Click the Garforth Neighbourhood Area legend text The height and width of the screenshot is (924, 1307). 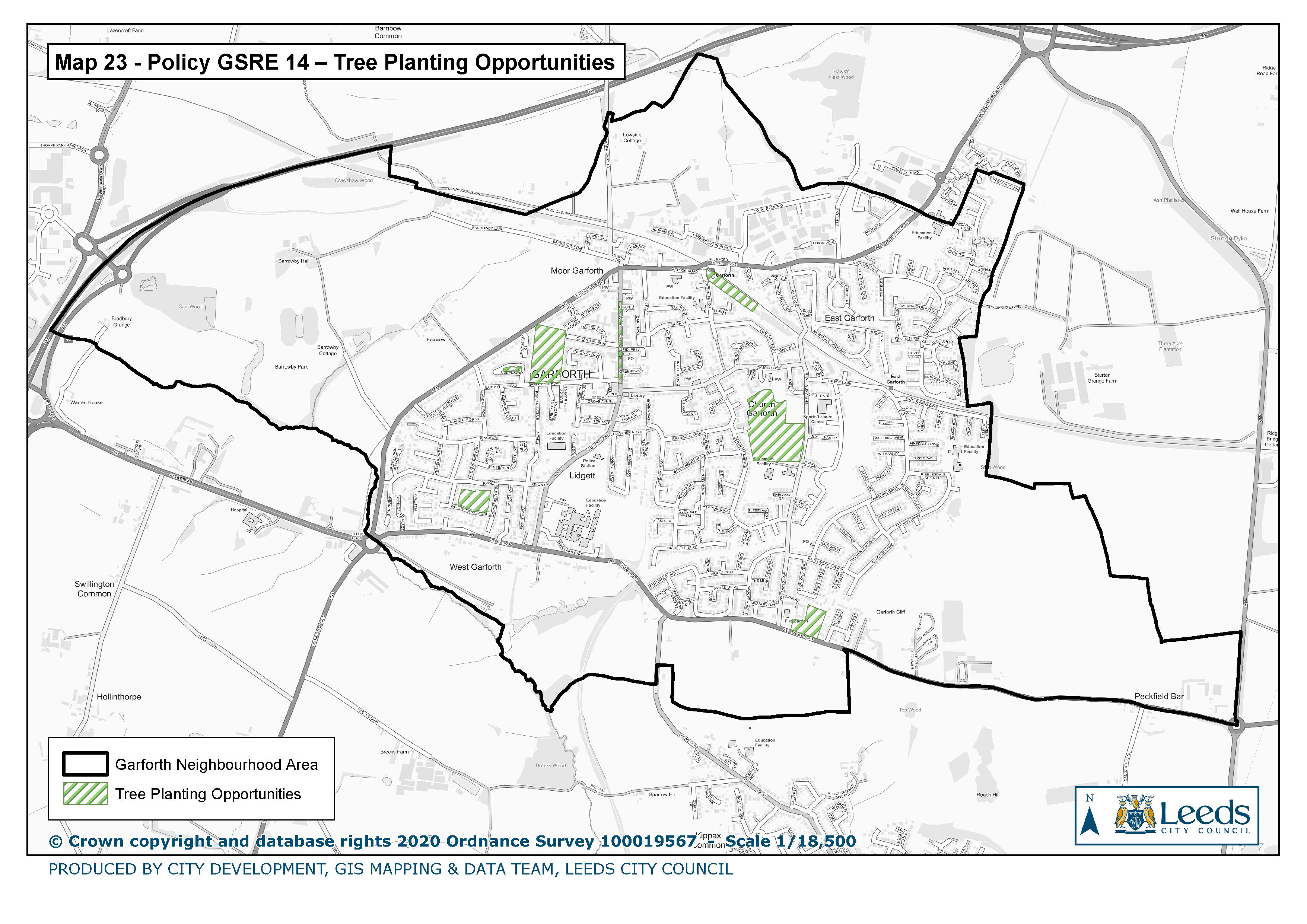click(x=216, y=764)
